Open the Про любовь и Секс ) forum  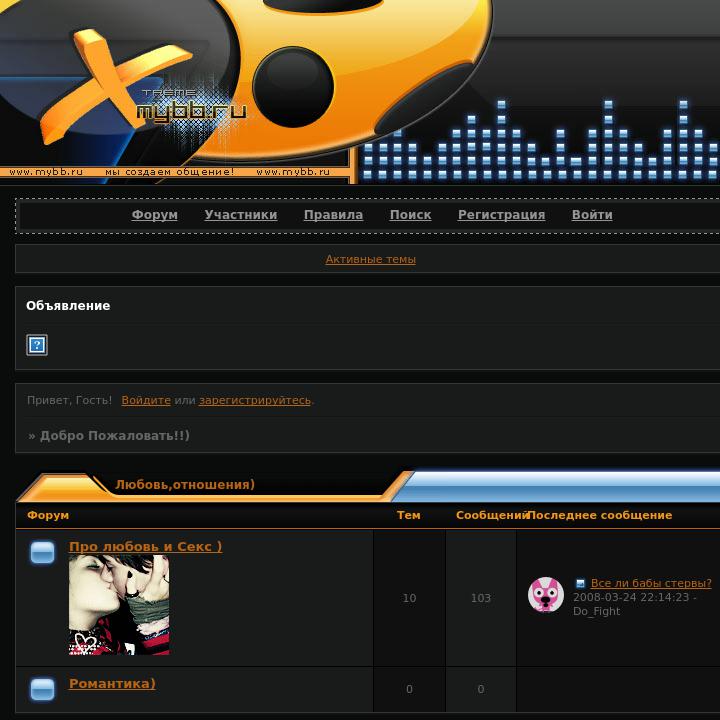[x=146, y=546]
